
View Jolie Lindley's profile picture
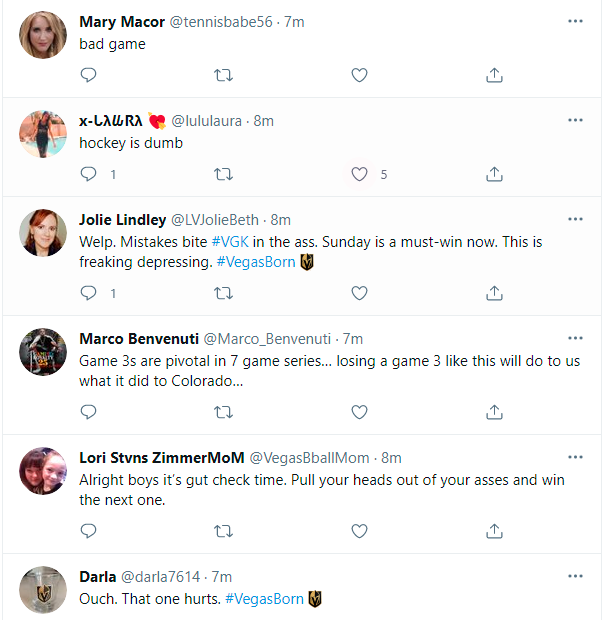coord(44,233)
